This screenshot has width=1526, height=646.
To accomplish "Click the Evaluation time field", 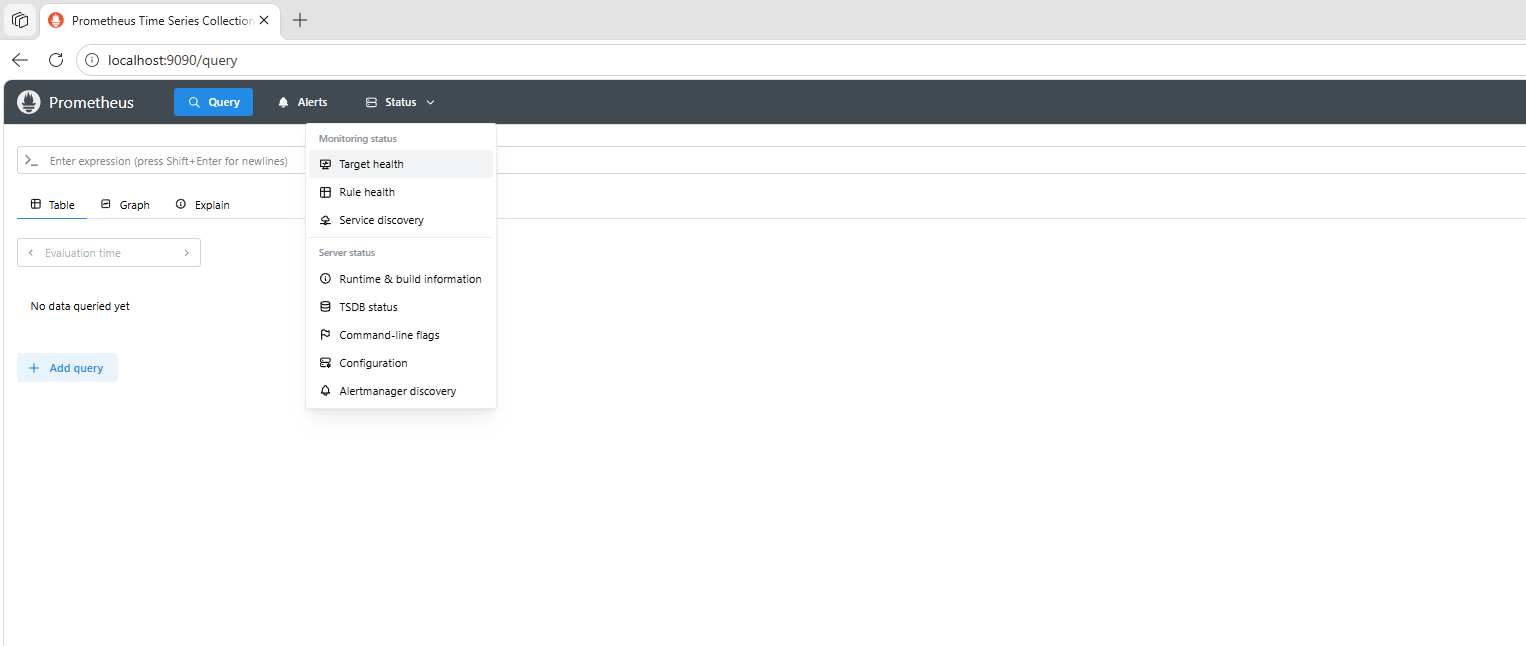I will tap(109, 253).
